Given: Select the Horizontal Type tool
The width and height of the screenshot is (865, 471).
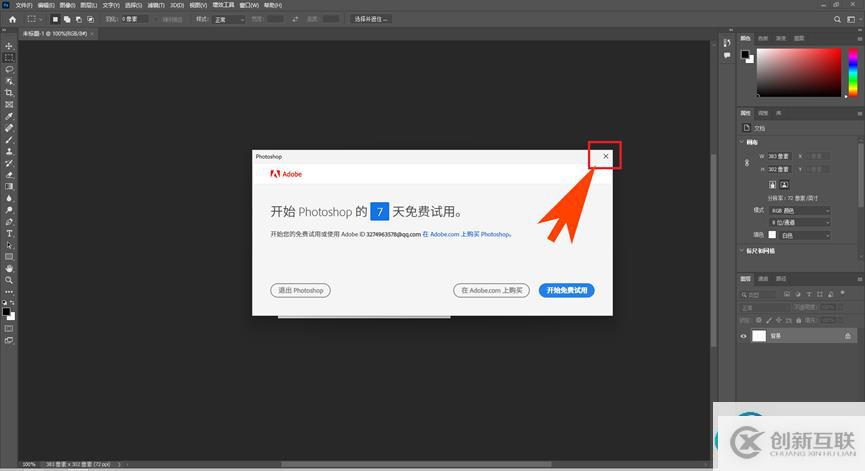Looking at the screenshot, I should [9, 233].
